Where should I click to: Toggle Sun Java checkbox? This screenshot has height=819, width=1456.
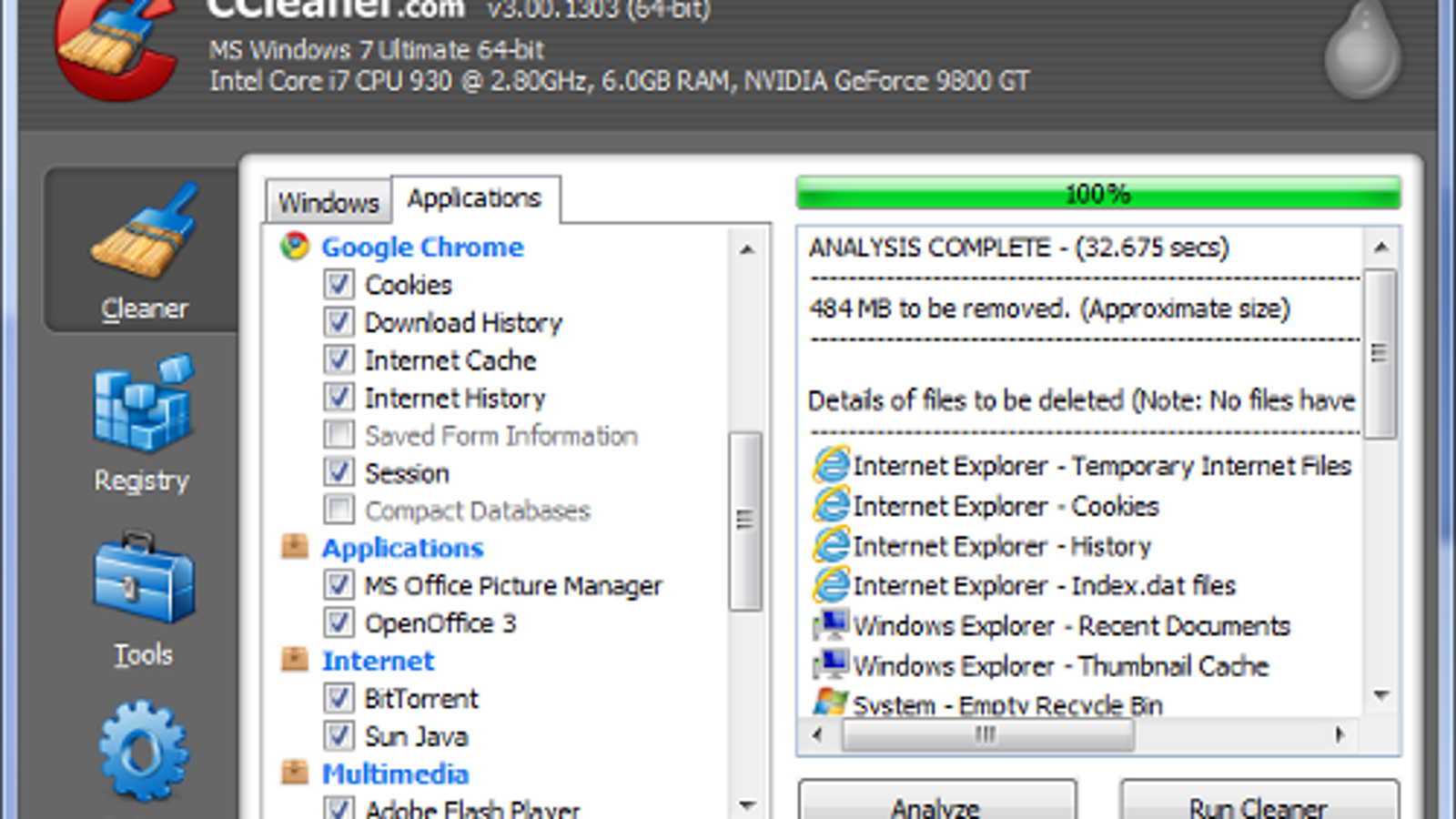(339, 735)
